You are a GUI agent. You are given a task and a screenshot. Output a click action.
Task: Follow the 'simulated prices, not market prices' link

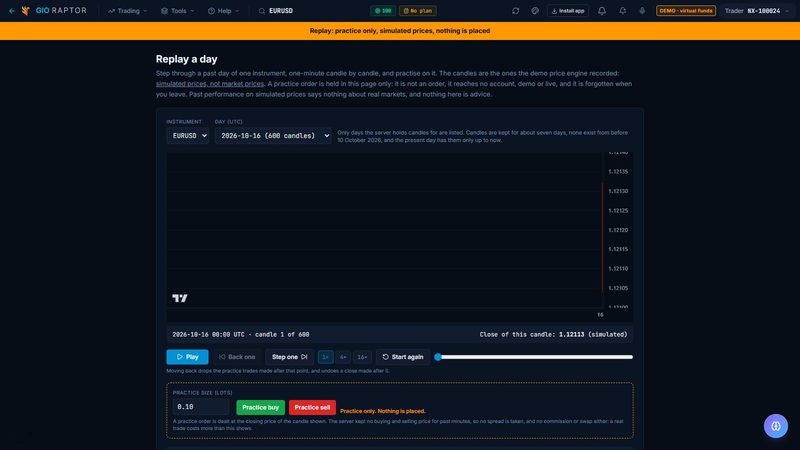[210, 84]
